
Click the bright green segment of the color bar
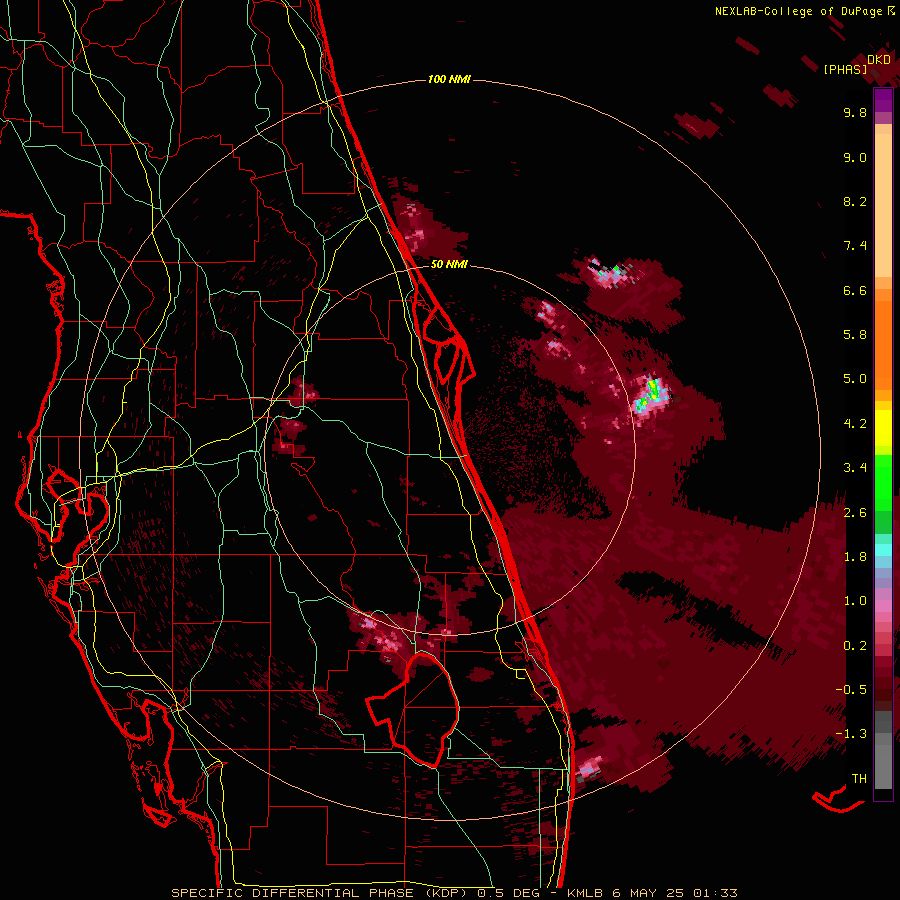883,482
